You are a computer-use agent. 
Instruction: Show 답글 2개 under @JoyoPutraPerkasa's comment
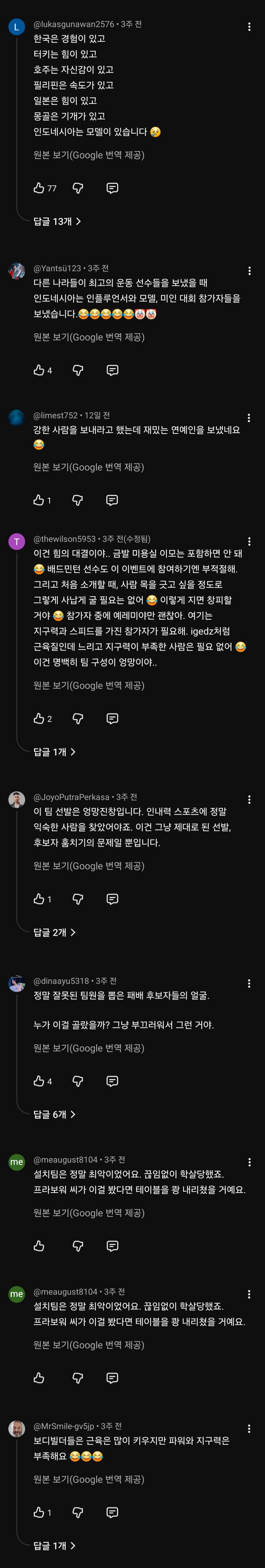55,933
